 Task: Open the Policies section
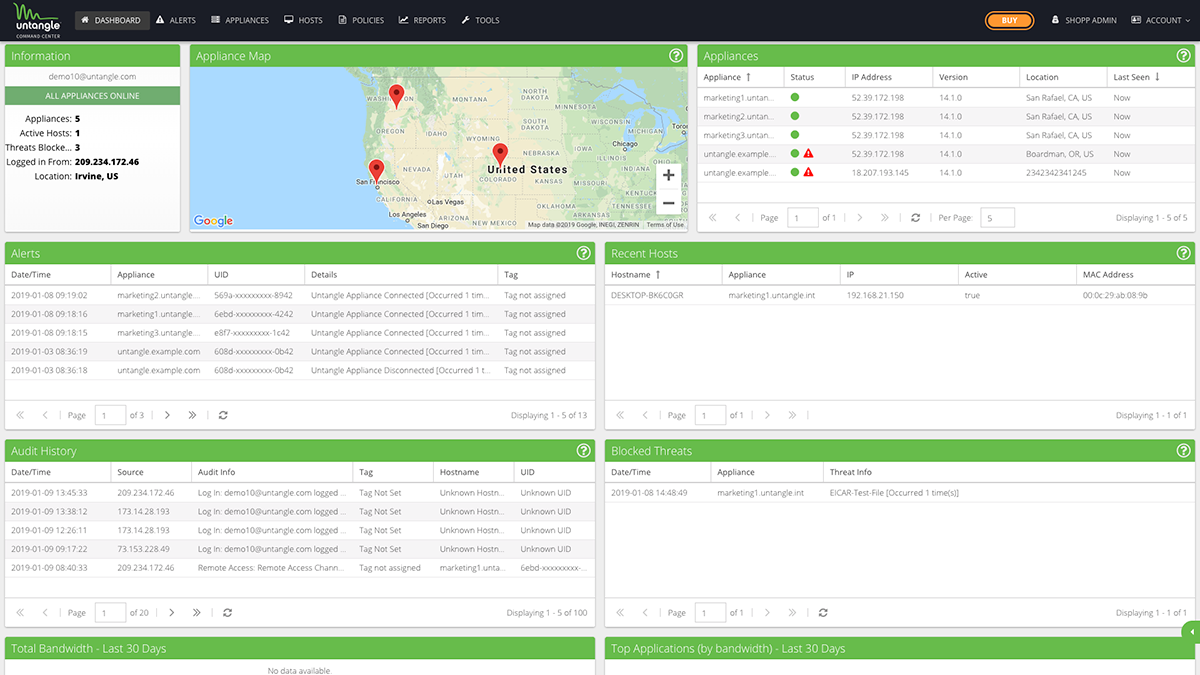coord(361,20)
